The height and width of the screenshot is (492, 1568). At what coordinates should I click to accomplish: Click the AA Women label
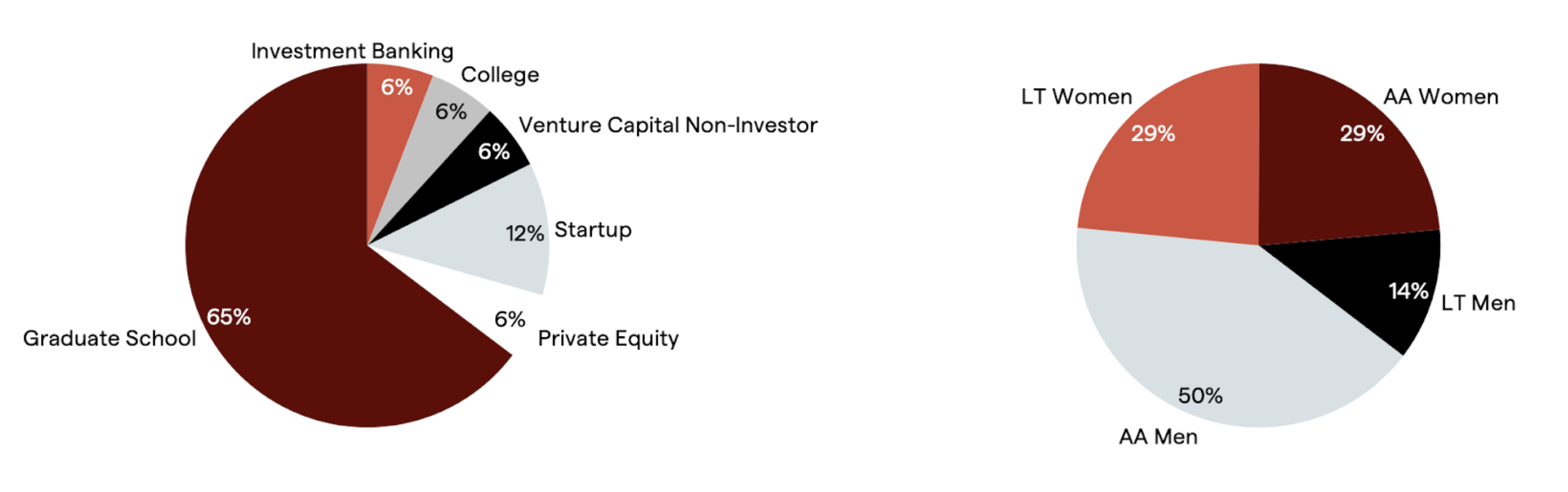pyautogui.click(x=1441, y=97)
